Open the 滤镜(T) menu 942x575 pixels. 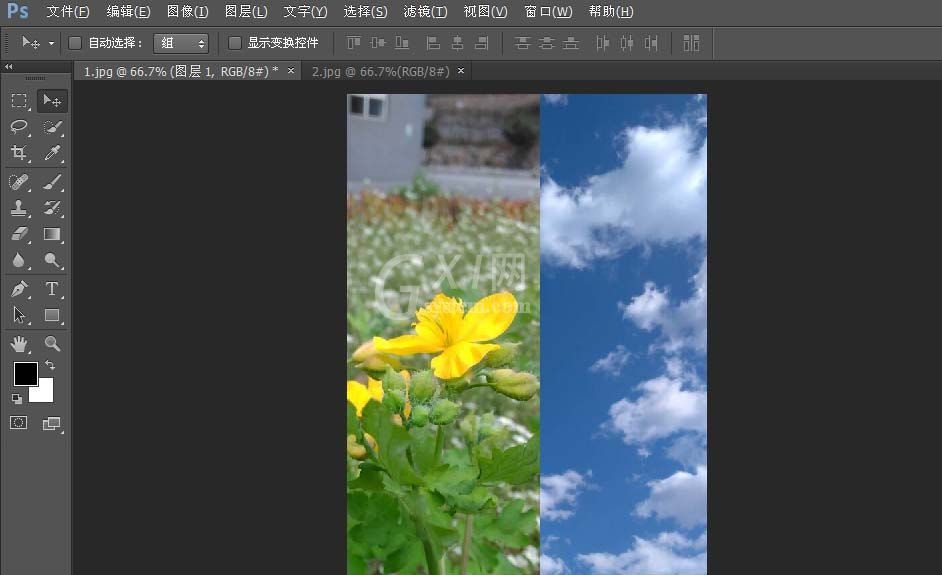(x=425, y=11)
